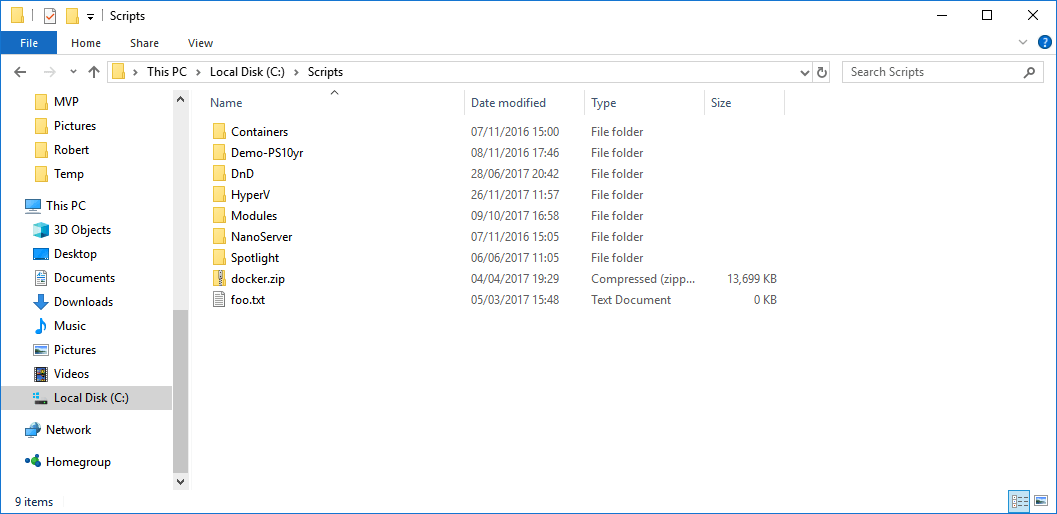Click the 13,699 KB size value
This screenshot has width=1057, height=514.
[752, 279]
